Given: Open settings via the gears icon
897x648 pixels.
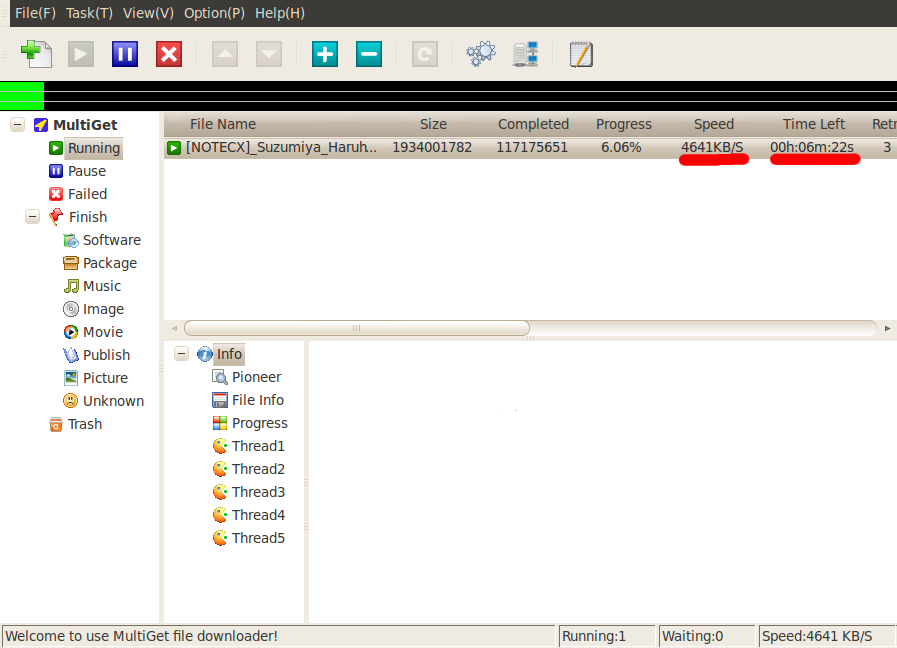Looking at the screenshot, I should pos(481,54).
